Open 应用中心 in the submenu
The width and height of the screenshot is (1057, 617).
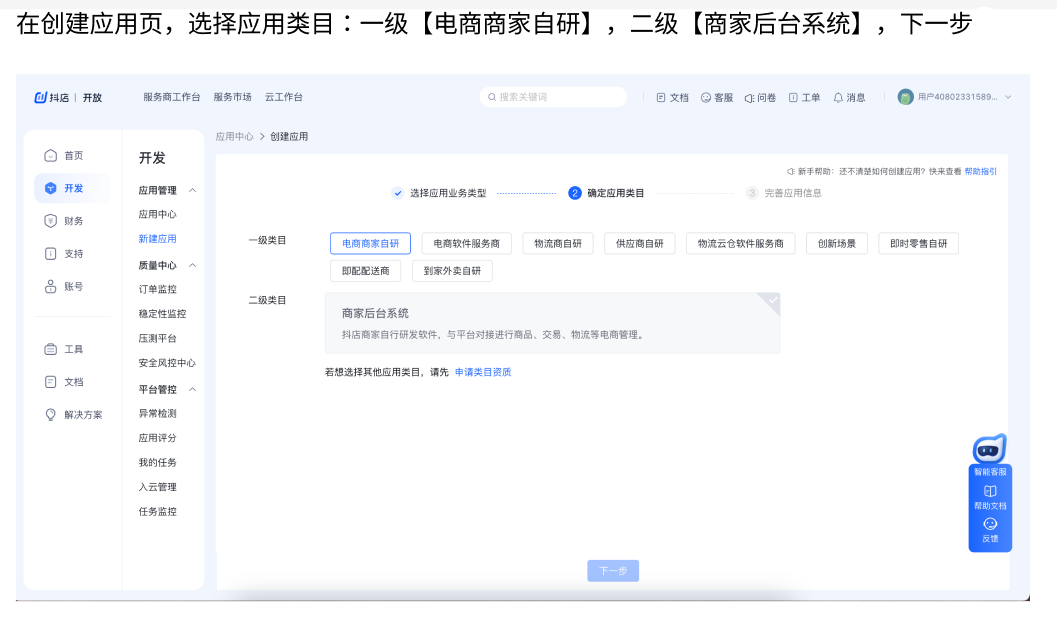158,214
